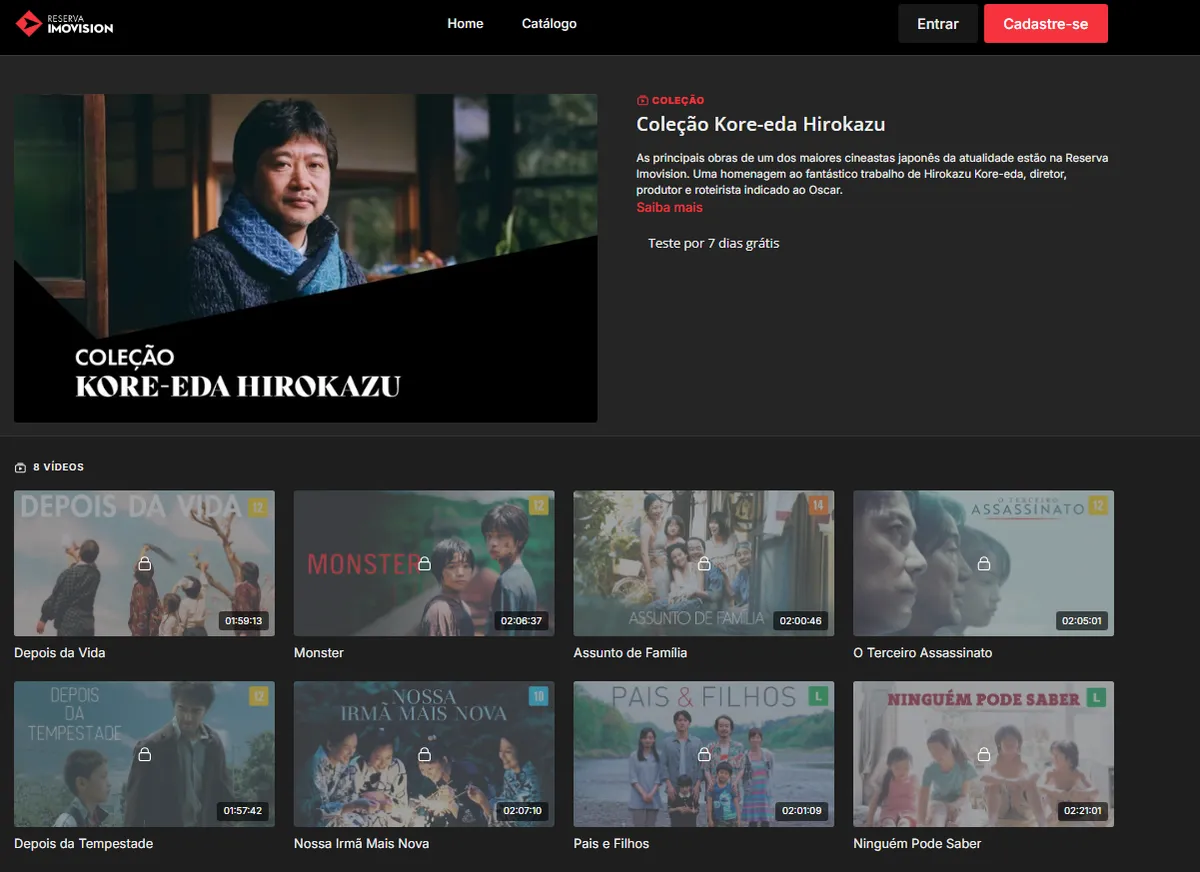1200x872 pixels.
Task: Click green L rating badge on Pais e Filhos
Action: pyautogui.click(x=819, y=697)
